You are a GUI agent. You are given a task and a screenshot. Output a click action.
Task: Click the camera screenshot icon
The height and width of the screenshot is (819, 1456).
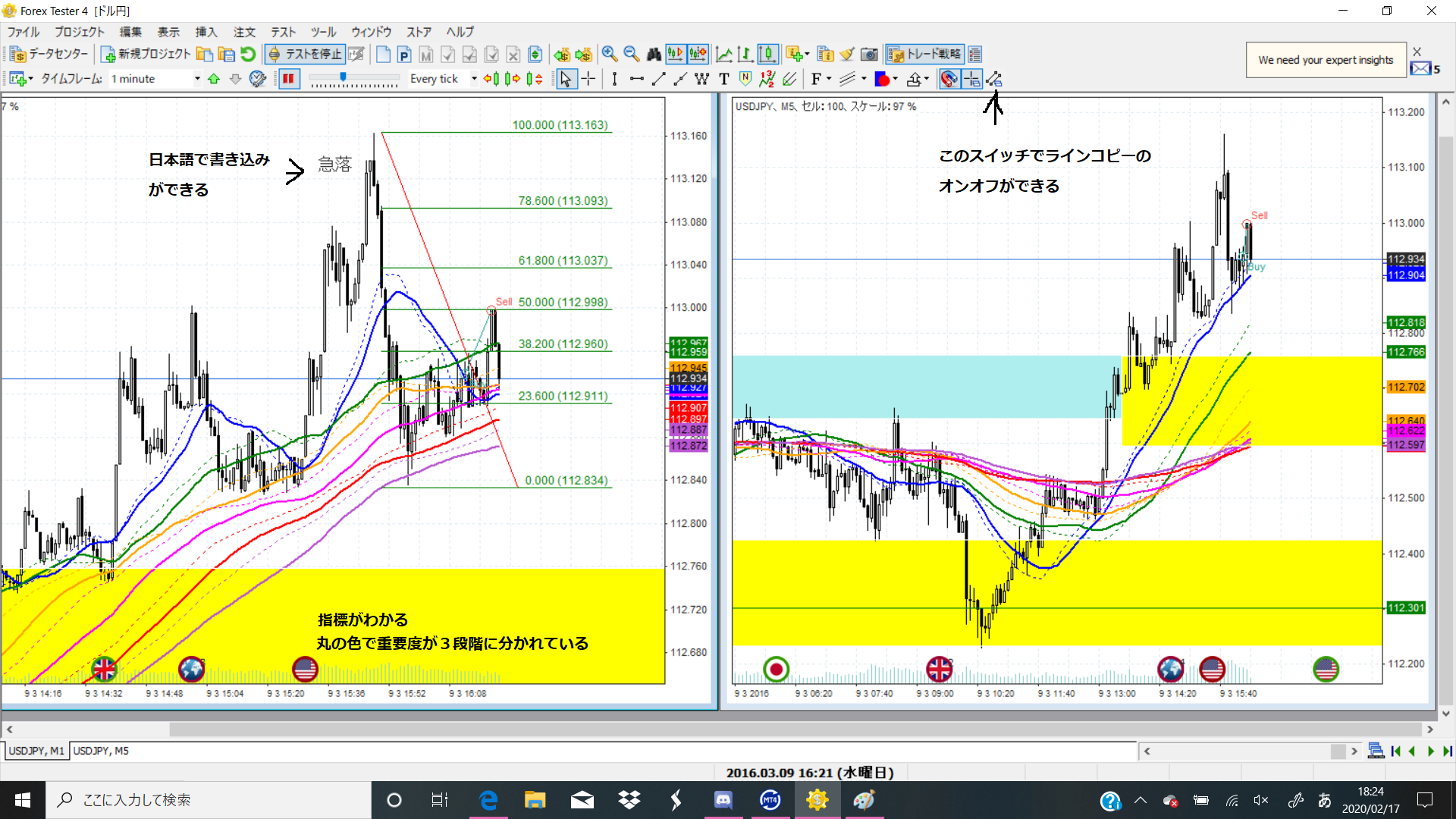point(869,54)
